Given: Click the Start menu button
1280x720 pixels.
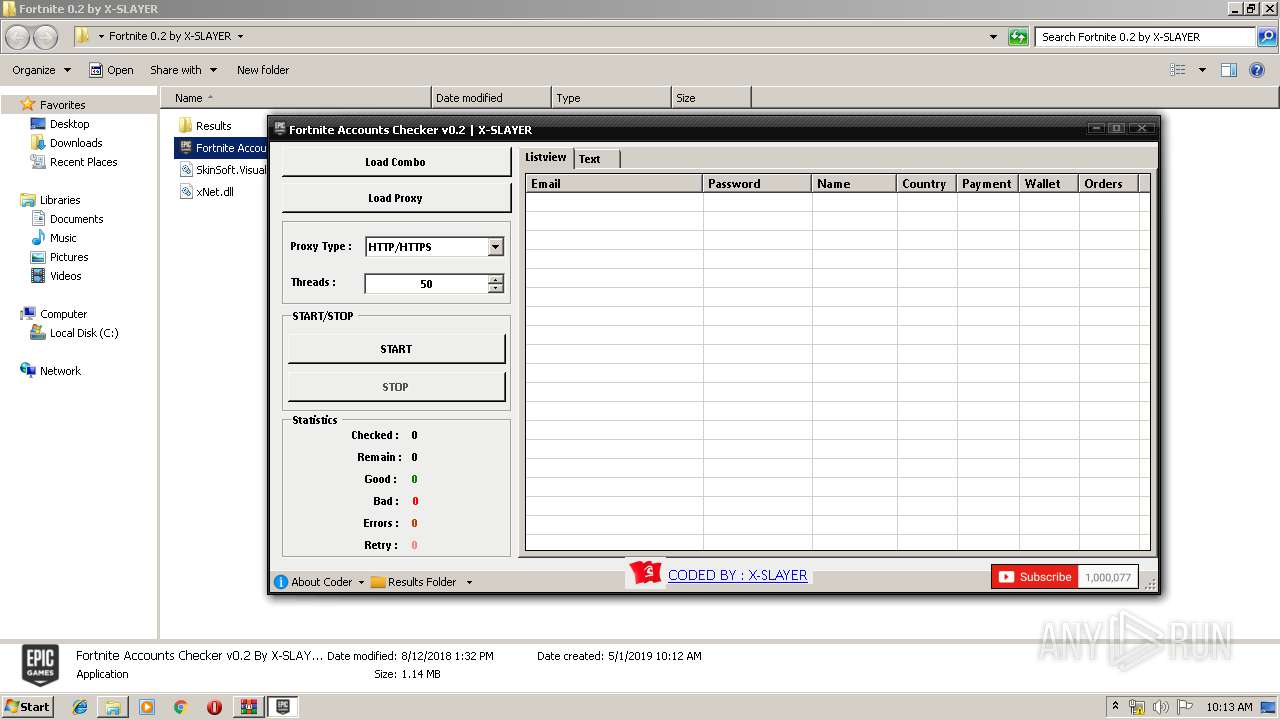Looking at the screenshot, I should coord(28,707).
